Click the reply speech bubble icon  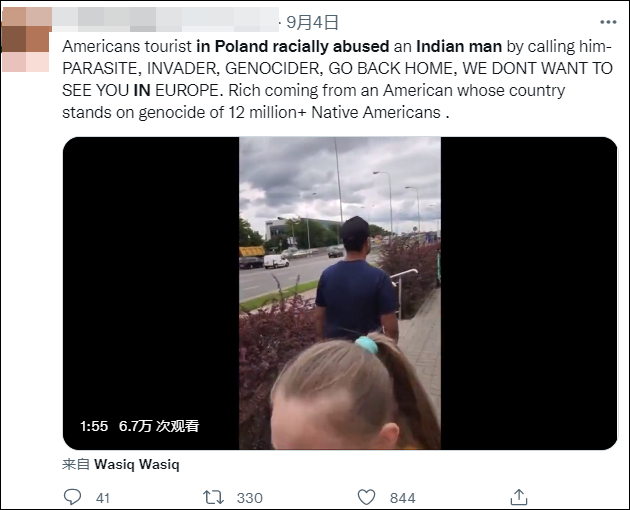click(x=73, y=497)
